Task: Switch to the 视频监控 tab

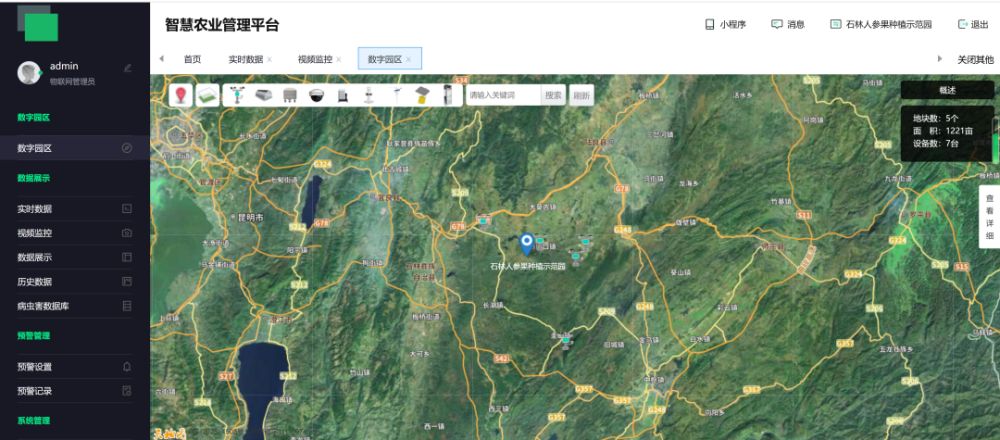Action: click(x=315, y=59)
